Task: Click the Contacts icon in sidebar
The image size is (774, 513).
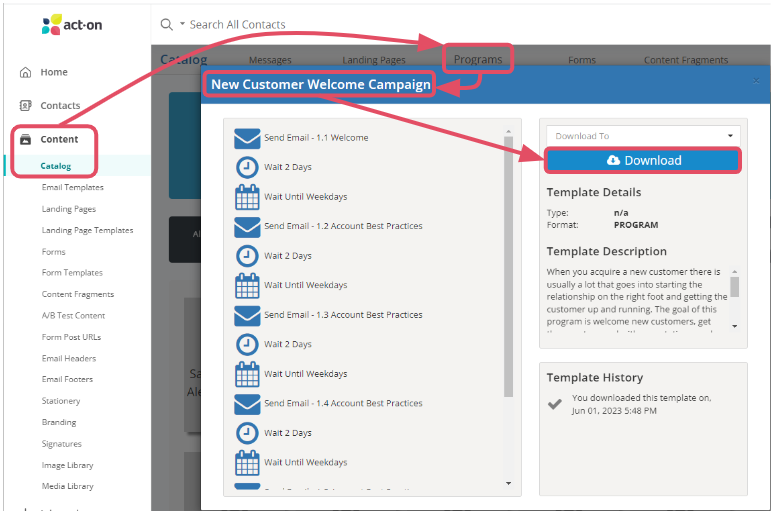Action: [25, 105]
